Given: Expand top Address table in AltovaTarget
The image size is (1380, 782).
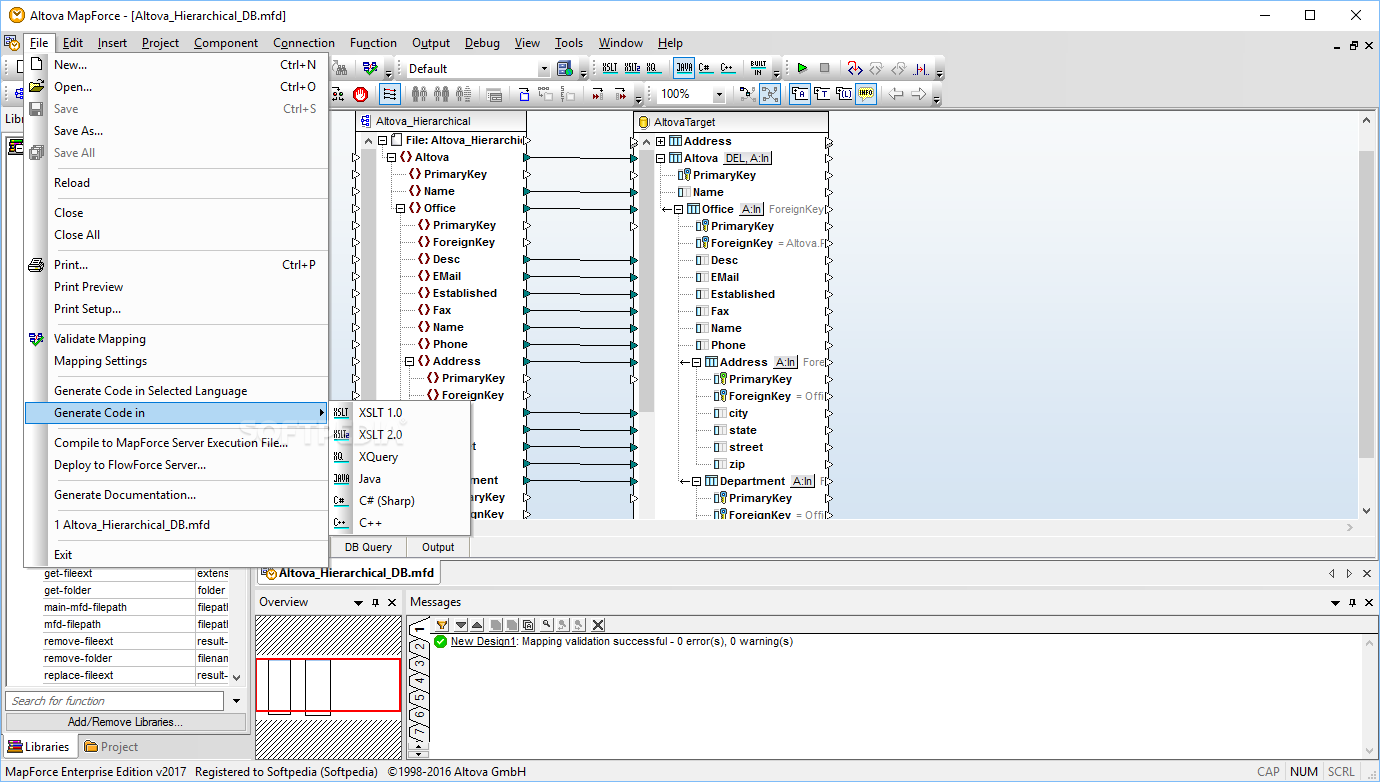Looking at the screenshot, I should [x=660, y=141].
